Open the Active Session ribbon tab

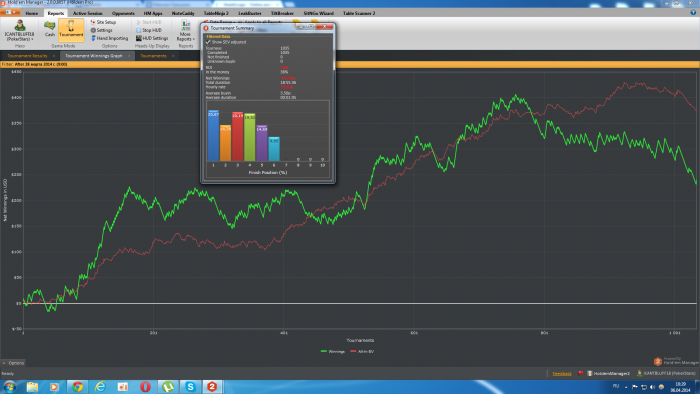(88, 13)
